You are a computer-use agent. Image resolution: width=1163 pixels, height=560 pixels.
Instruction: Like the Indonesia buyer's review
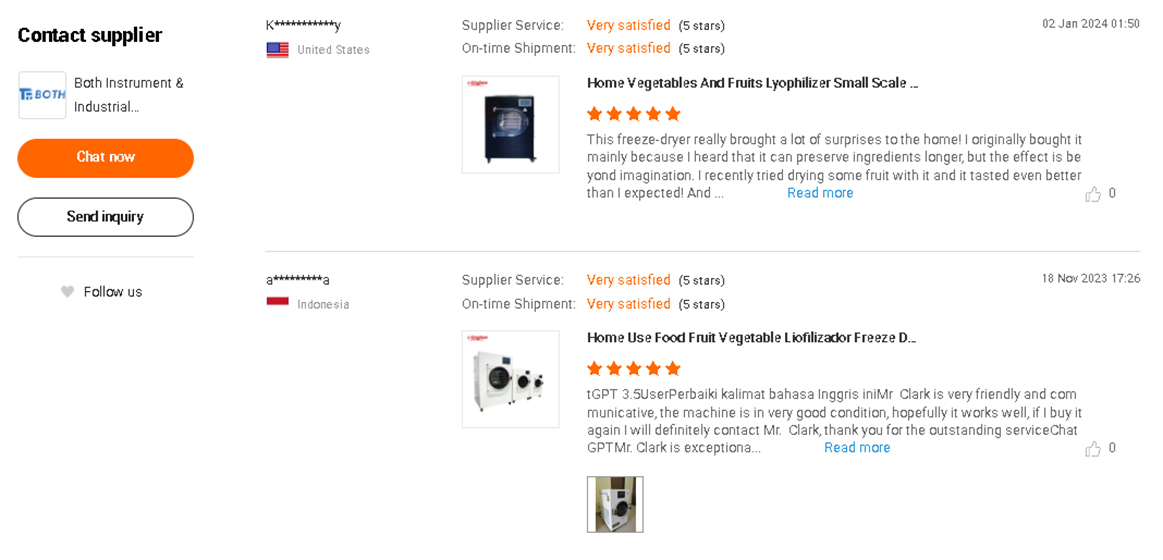pos(1093,449)
